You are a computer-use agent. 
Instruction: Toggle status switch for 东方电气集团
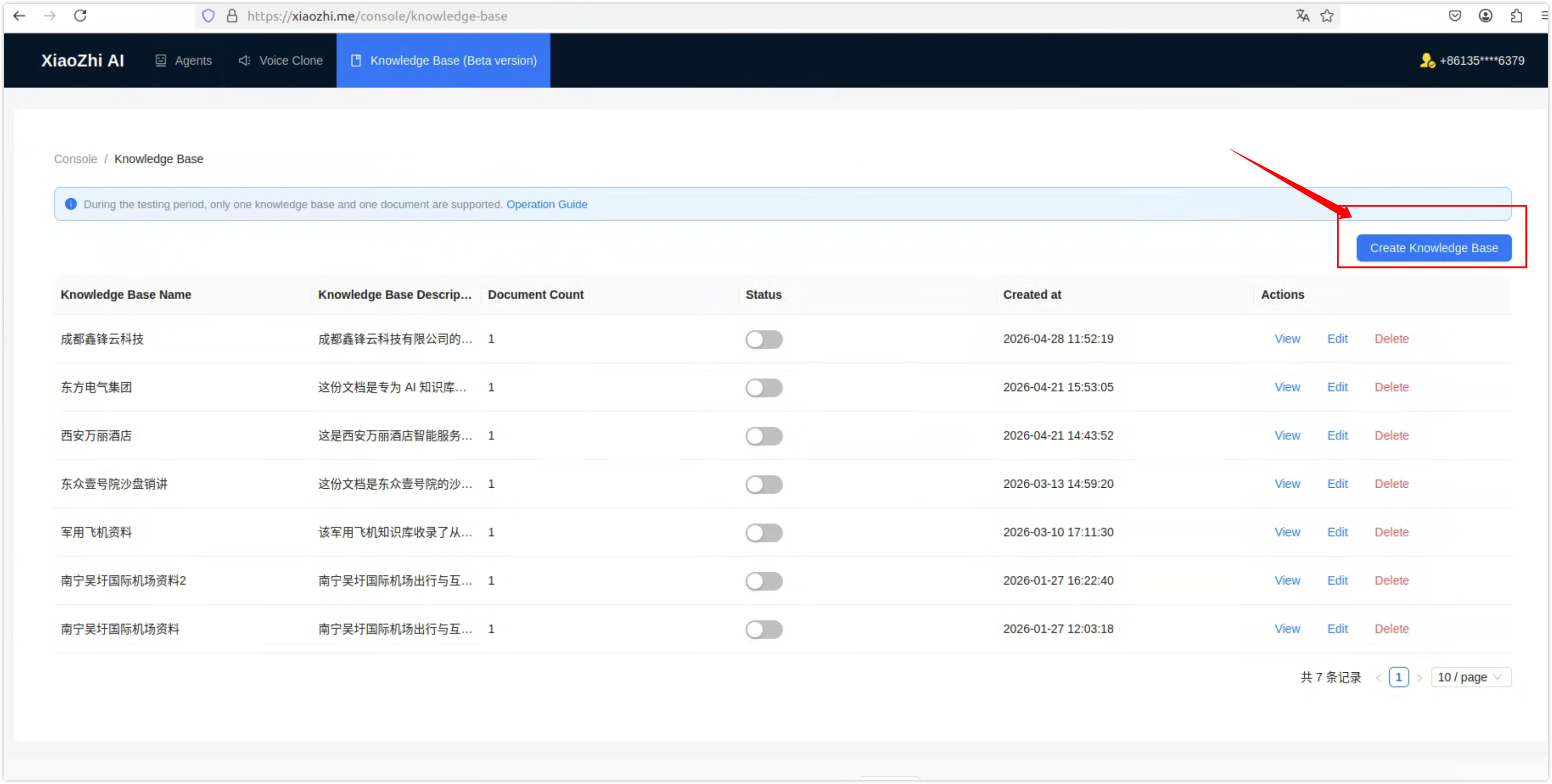pos(764,387)
